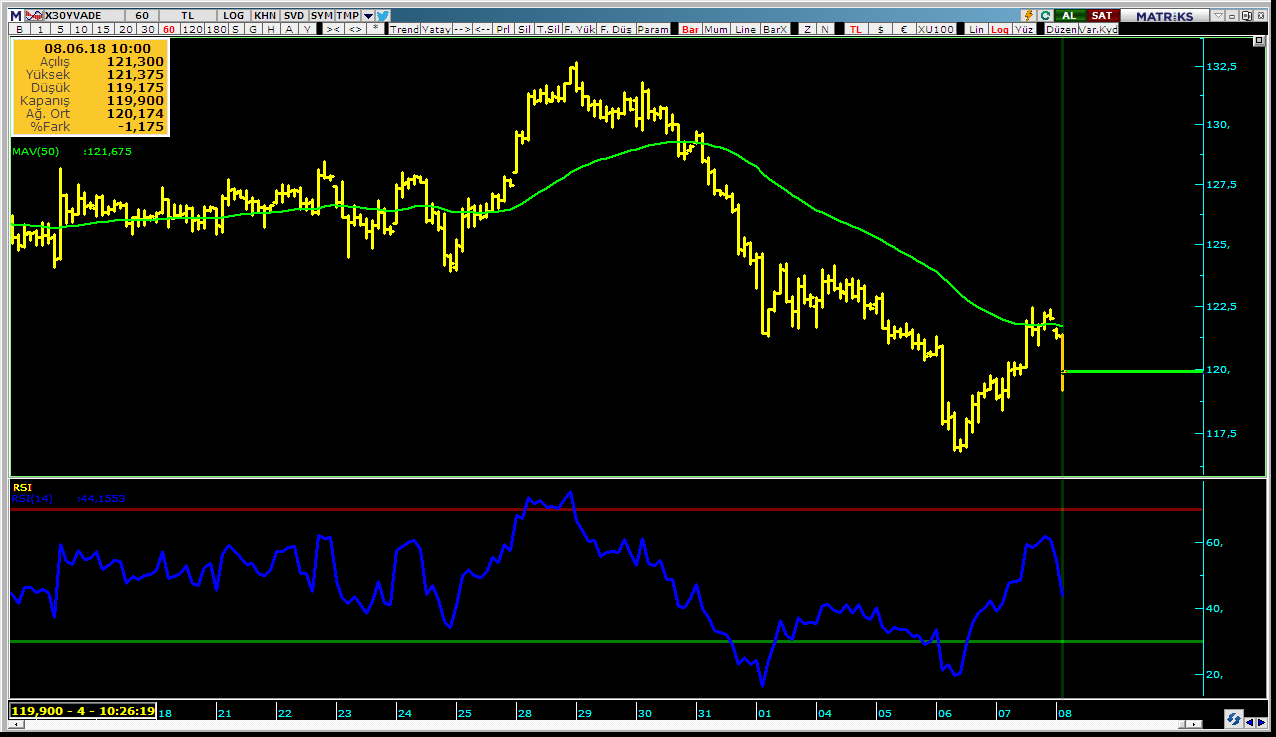Switch to the G daily period

254,29
